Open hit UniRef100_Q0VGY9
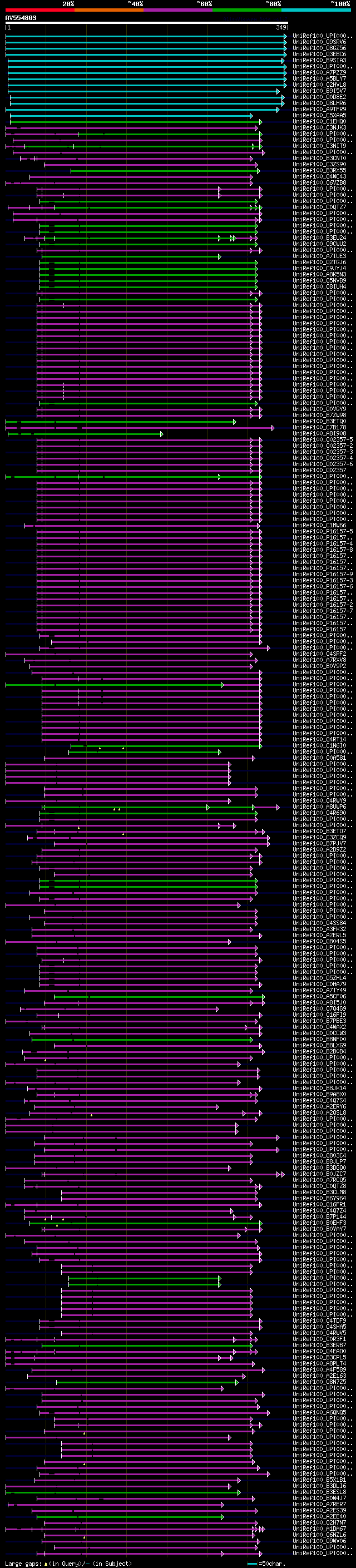Viewport: 356px width, 1568px height. 319,409
